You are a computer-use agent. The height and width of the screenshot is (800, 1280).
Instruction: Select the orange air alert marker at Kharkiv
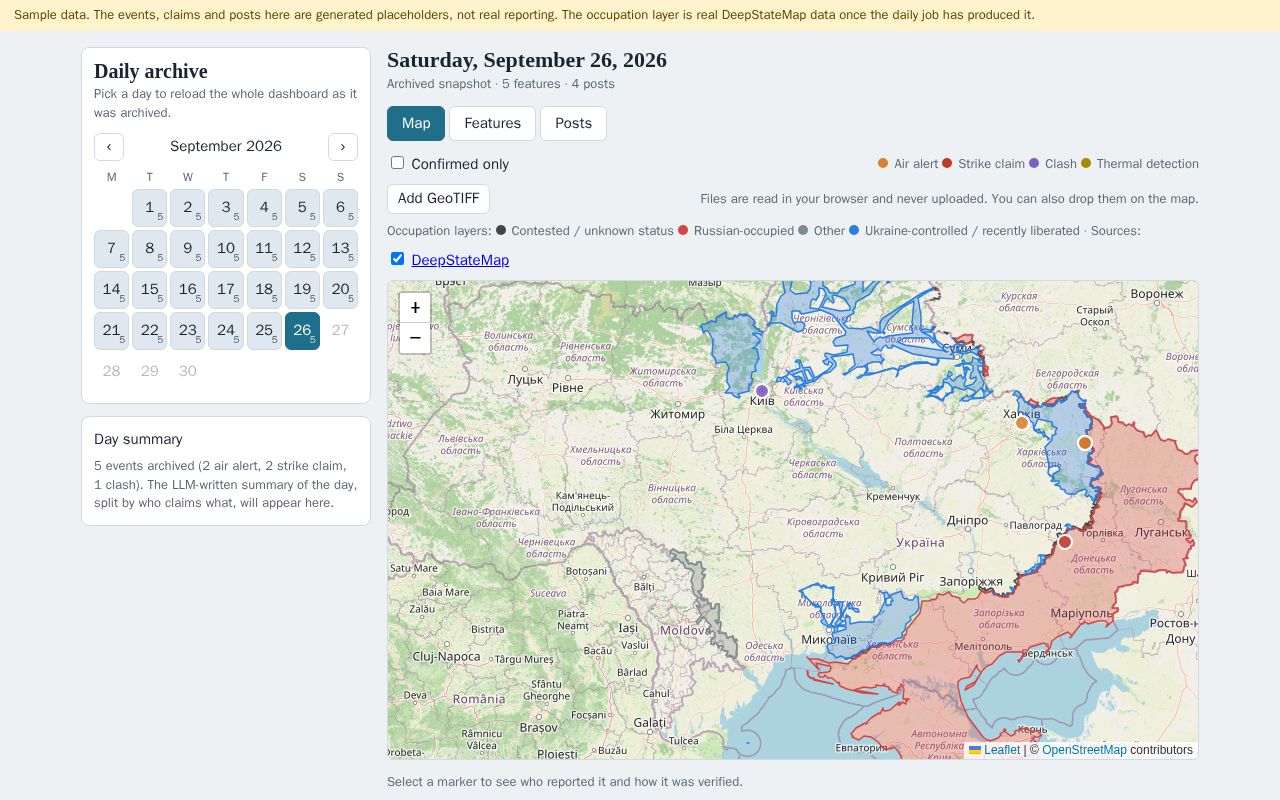pos(1022,423)
